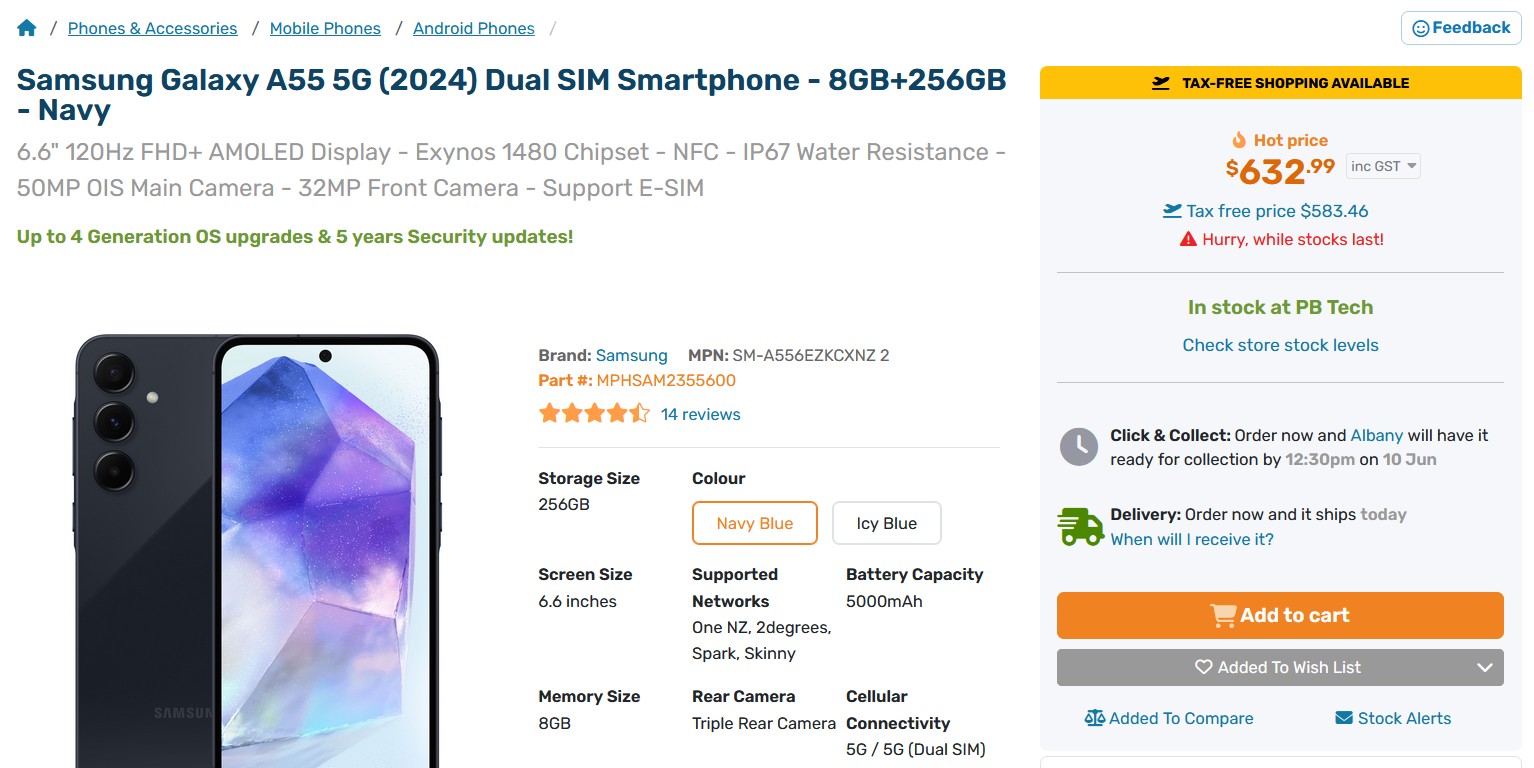
Task: Click the tax free plane icon
Action: pos(1172,211)
